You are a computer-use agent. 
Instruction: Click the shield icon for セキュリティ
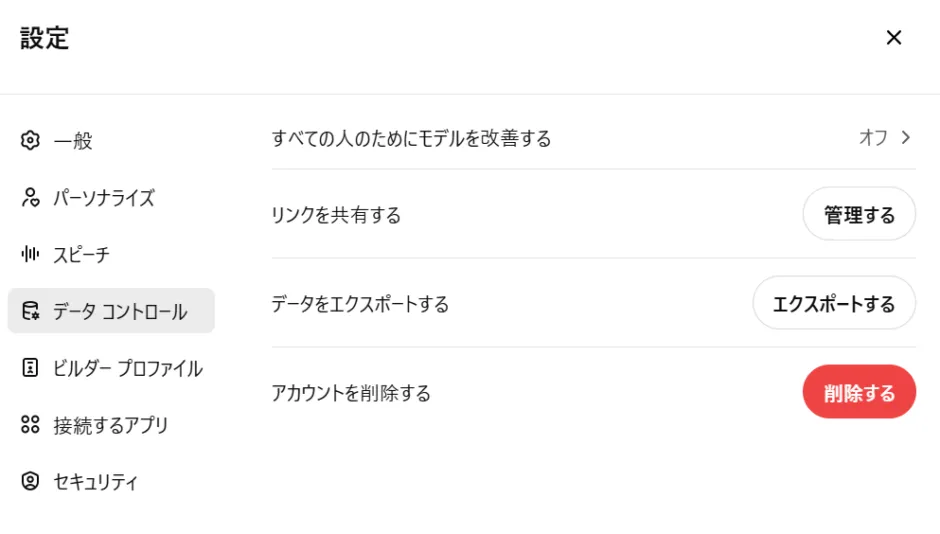(x=30, y=482)
